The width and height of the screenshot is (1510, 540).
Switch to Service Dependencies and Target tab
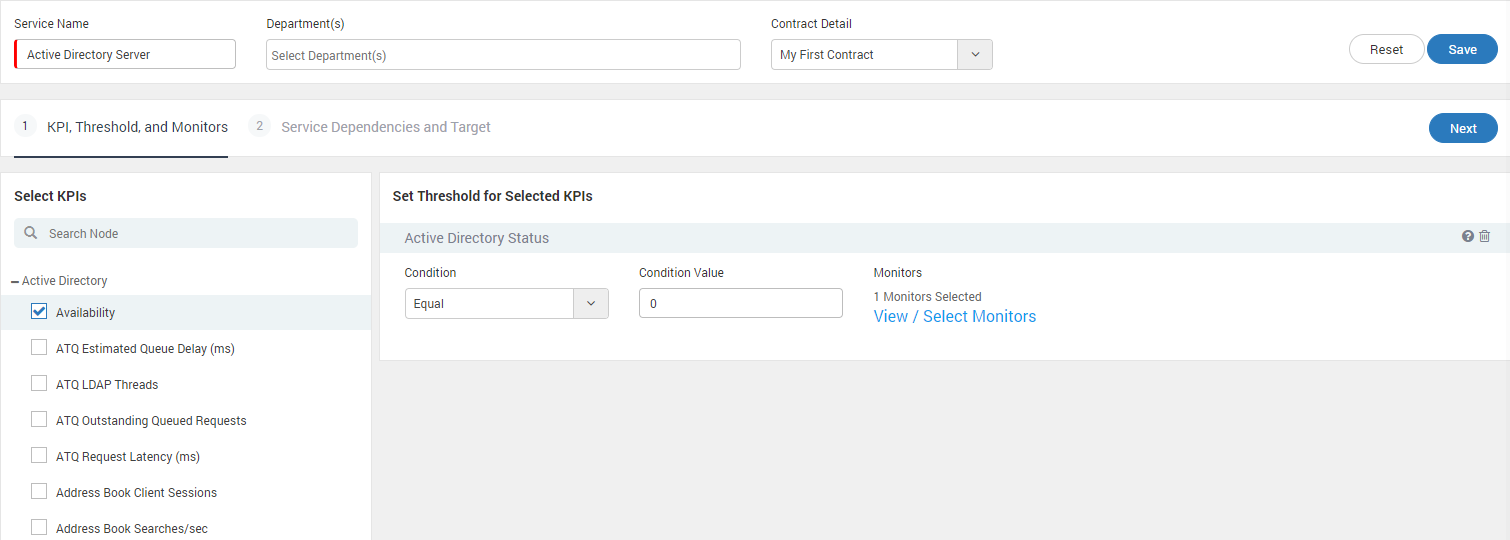click(x=386, y=127)
